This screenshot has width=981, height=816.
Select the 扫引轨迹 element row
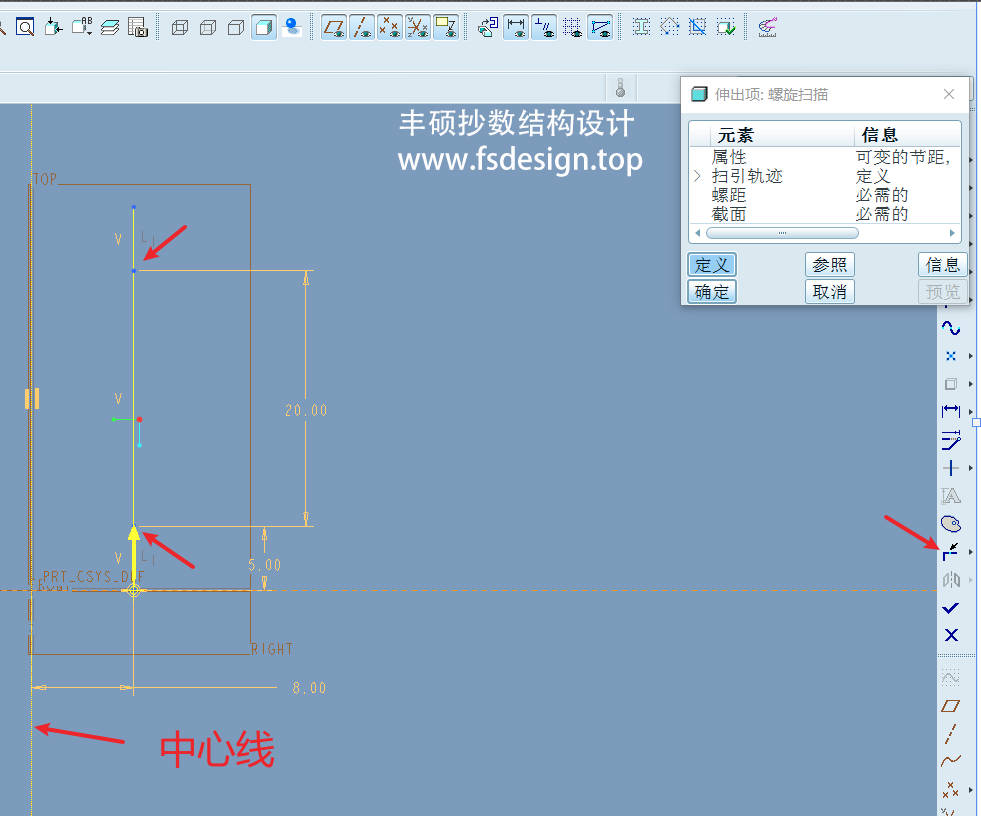pos(747,176)
